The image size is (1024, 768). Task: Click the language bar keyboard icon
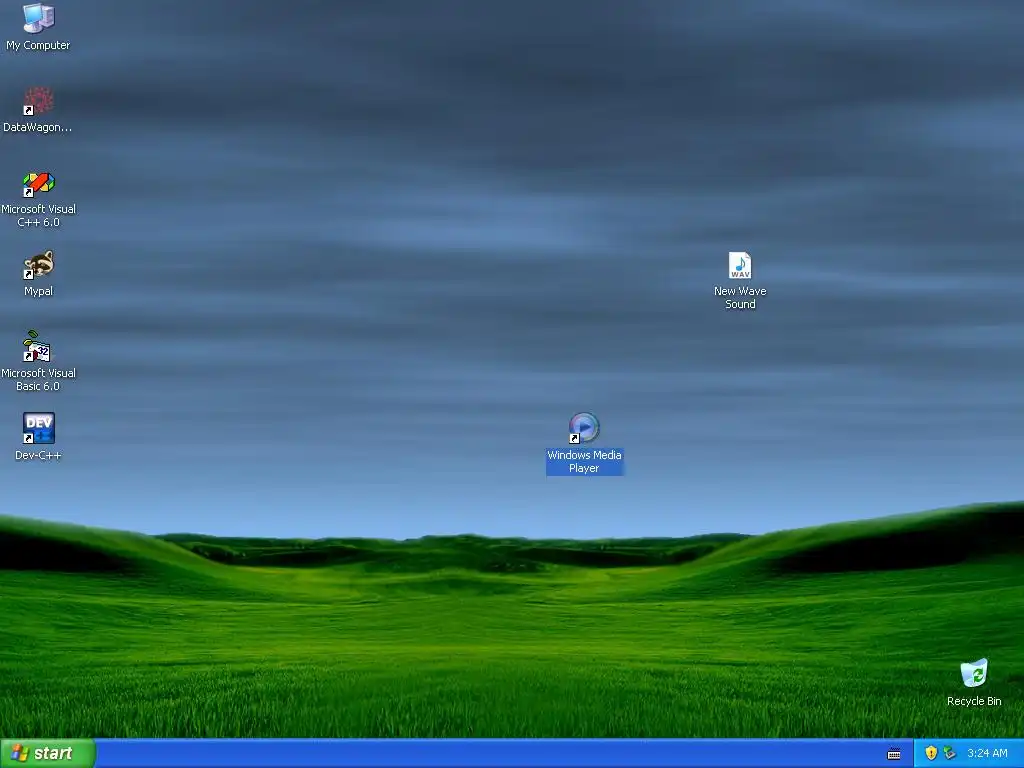(x=894, y=754)
